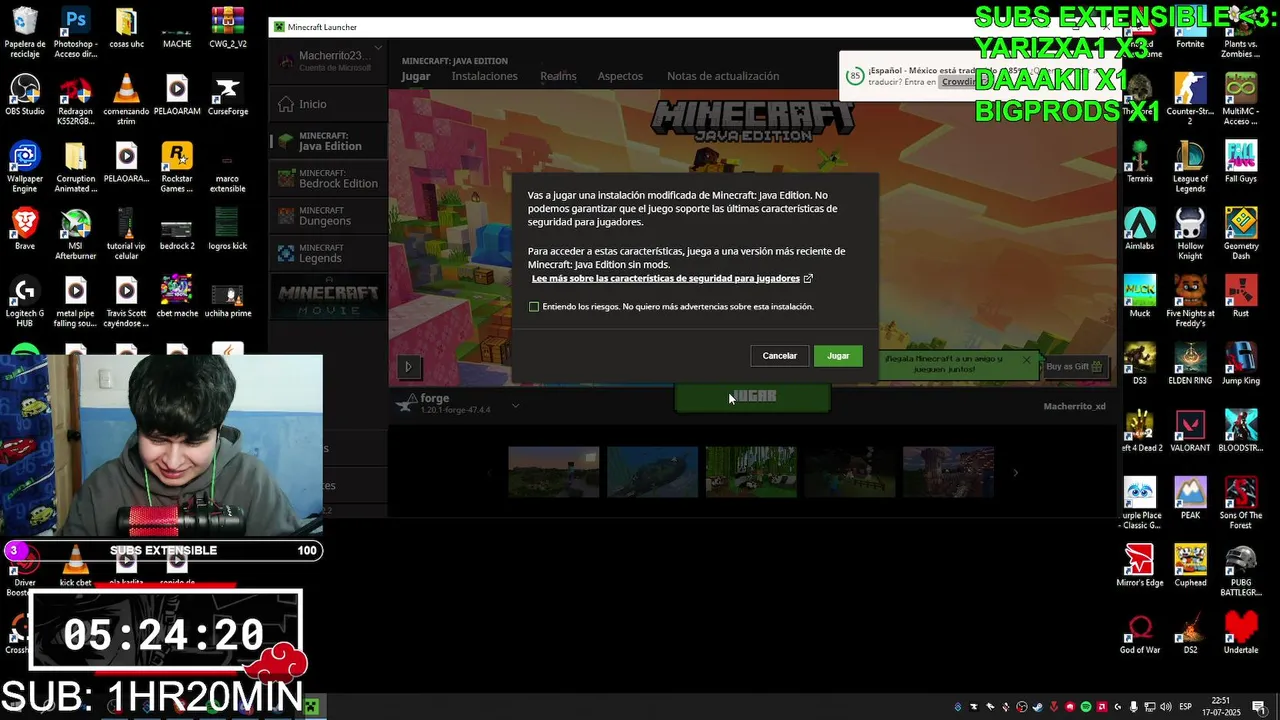Launch Brave browser desktop shortcut

[x=25, y=229]
